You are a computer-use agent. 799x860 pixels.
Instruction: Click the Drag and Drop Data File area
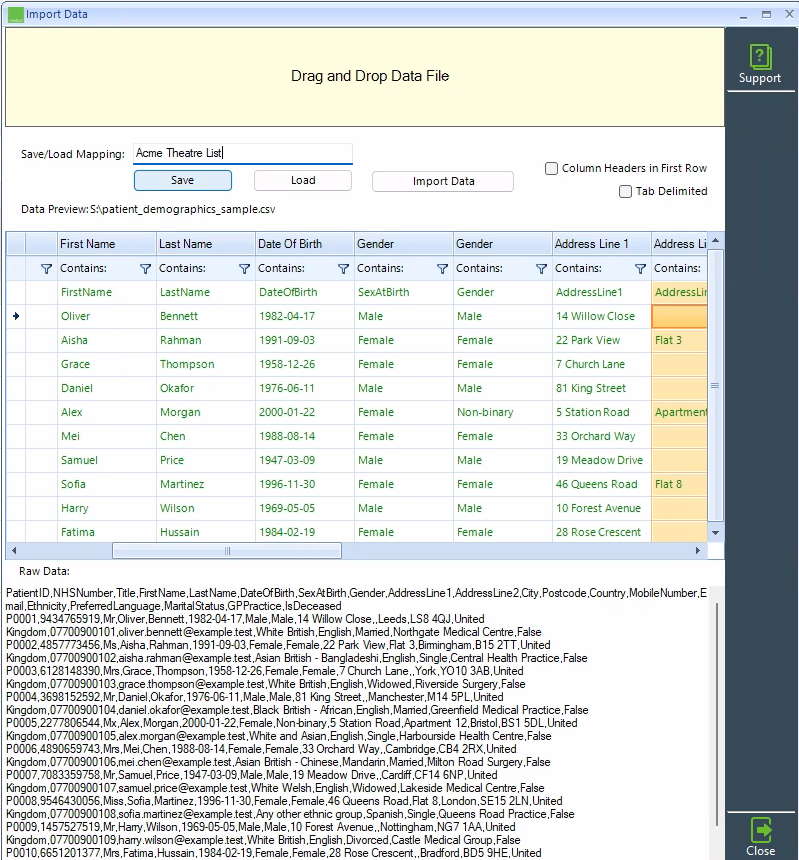click(365, 77)
